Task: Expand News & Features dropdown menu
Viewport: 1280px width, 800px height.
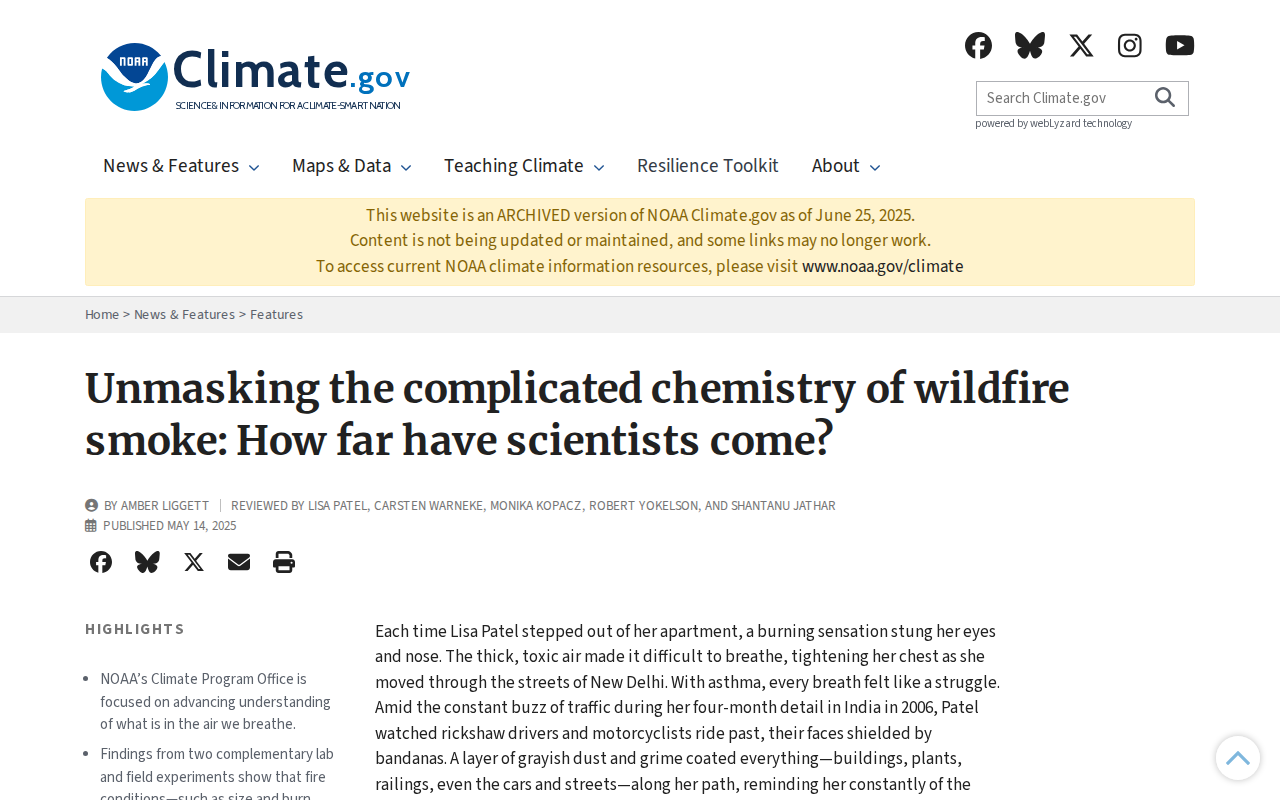Action: (x=181, y=166)
